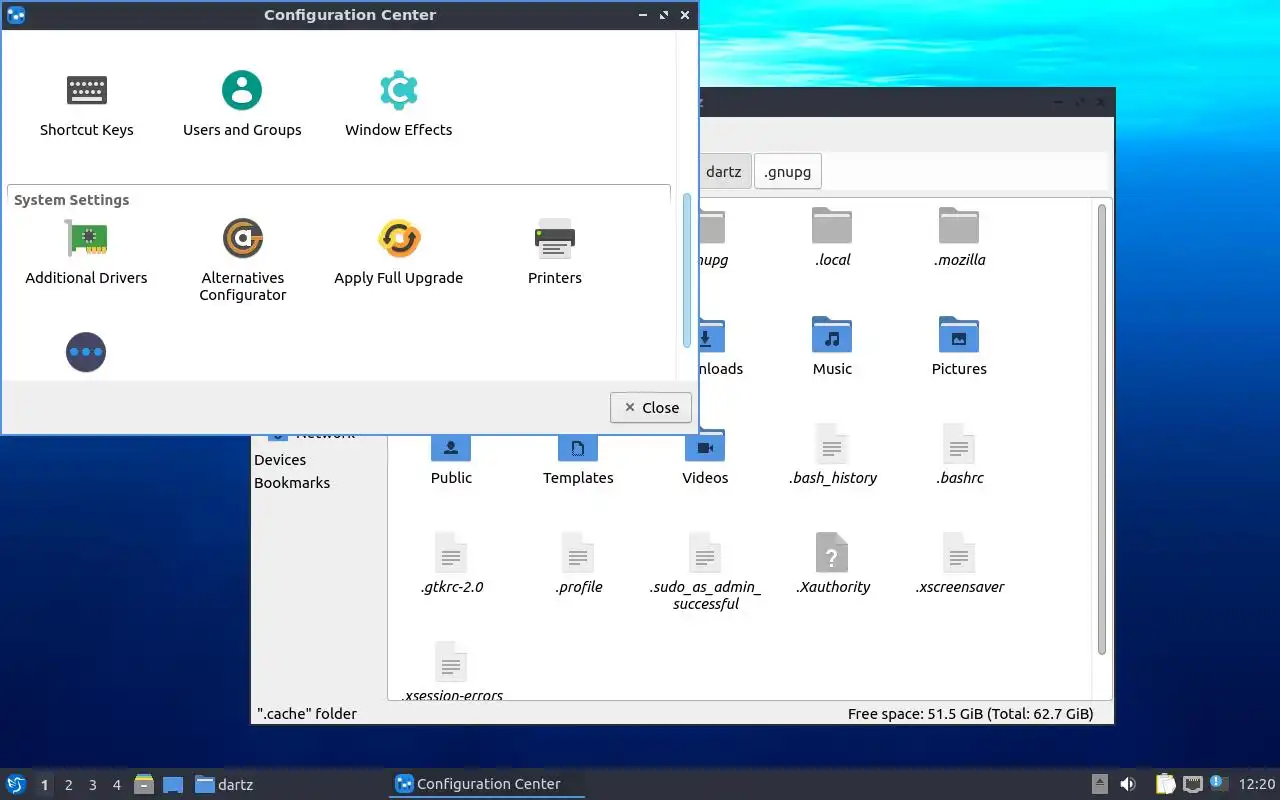Open the network tray icon

tap(1192, 784)
